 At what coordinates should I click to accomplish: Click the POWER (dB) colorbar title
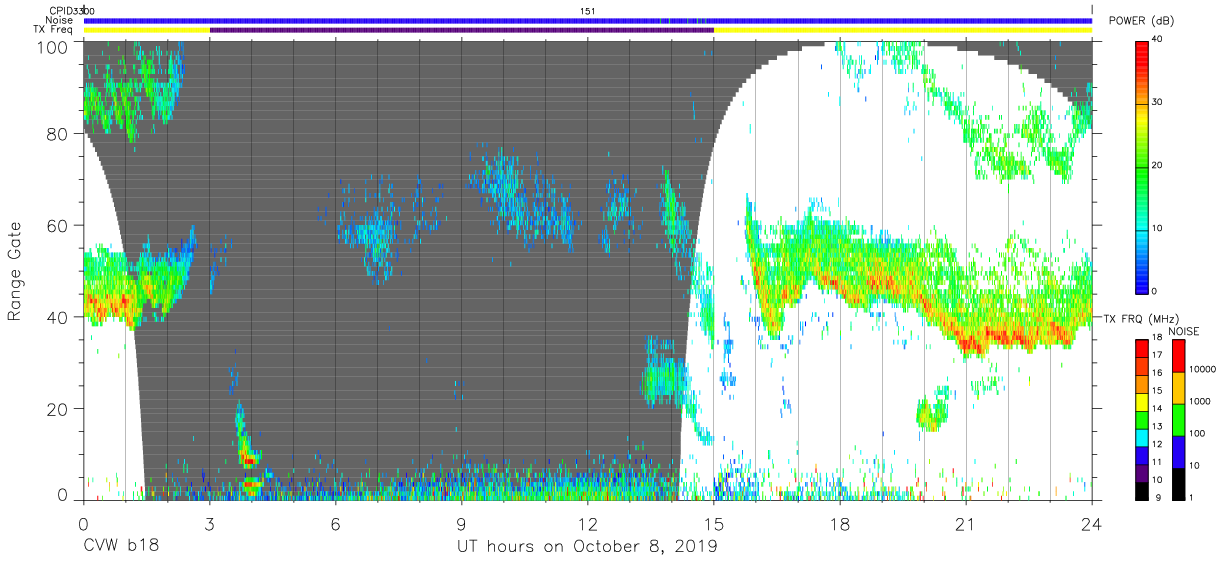click(1142, 20)
